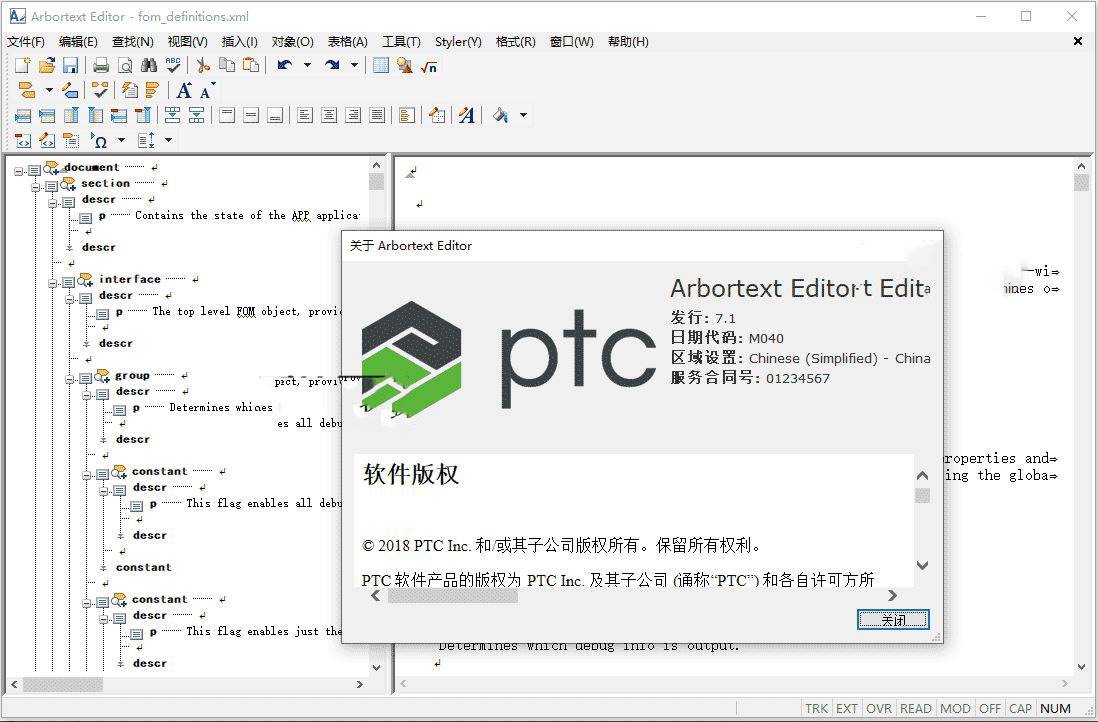
Task: Click the Redo arrow icon
Action: click(x=332, y=66)
